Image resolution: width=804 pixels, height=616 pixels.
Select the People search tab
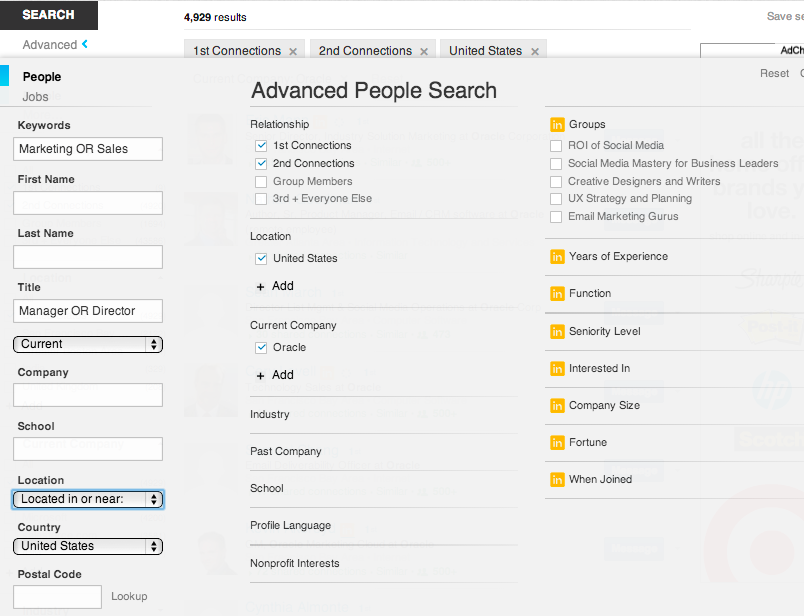coord(42,77)
